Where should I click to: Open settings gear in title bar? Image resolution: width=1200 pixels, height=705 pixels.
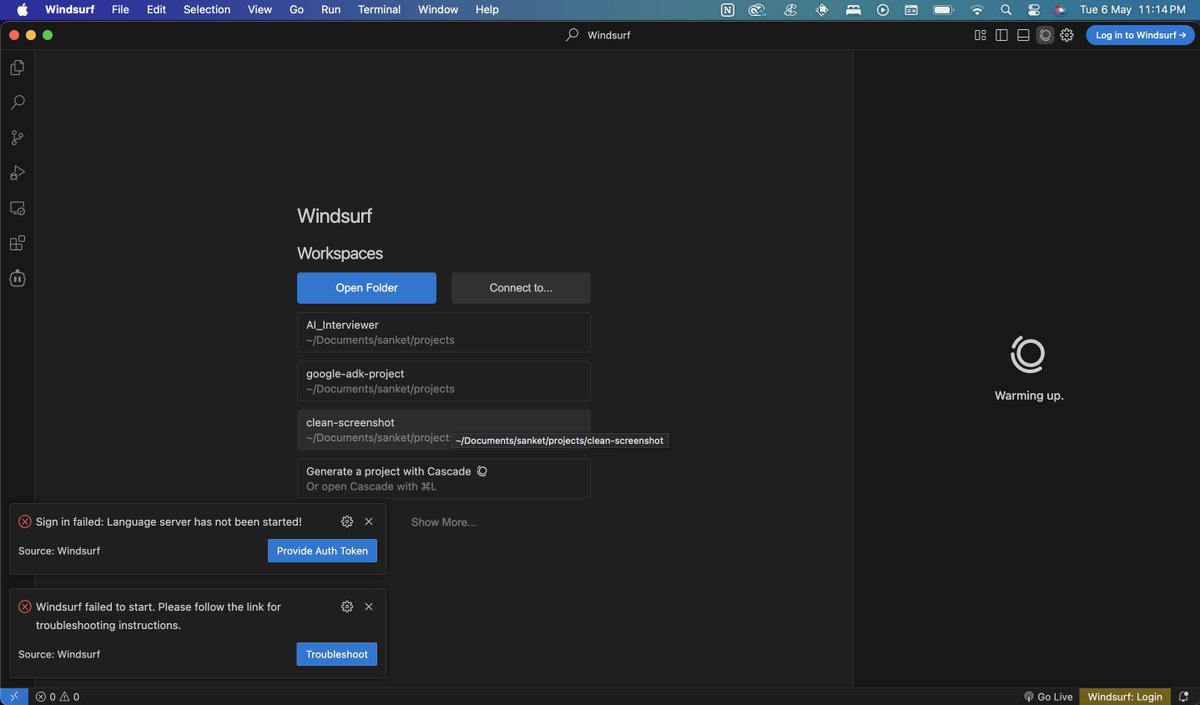1067,35
